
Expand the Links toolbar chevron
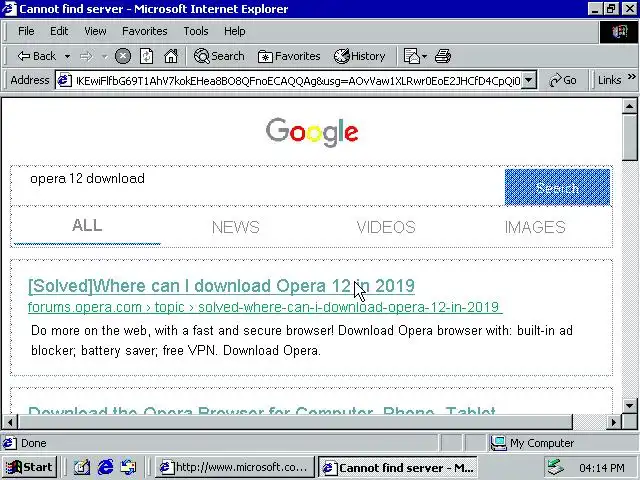point(632,76)
